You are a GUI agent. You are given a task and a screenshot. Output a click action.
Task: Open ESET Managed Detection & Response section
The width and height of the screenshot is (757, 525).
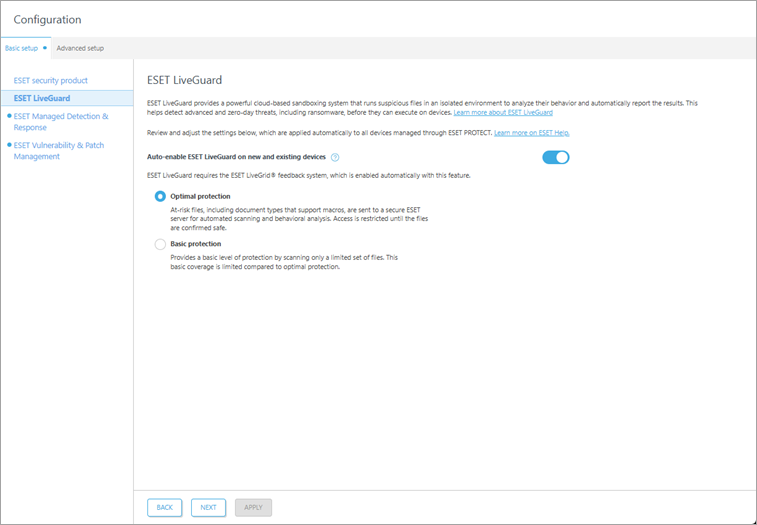click(61, 122)
